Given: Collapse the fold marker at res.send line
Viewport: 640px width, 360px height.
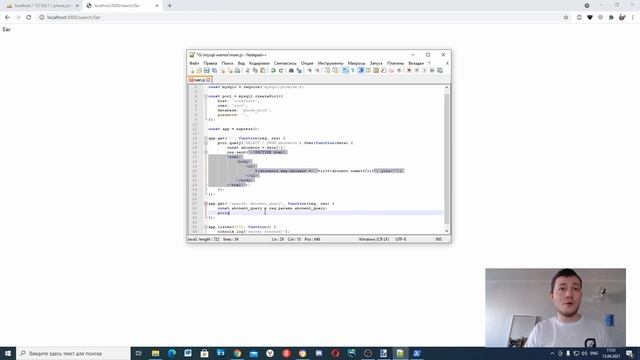Looking at the screenshot, I should [x=206, y=152].
